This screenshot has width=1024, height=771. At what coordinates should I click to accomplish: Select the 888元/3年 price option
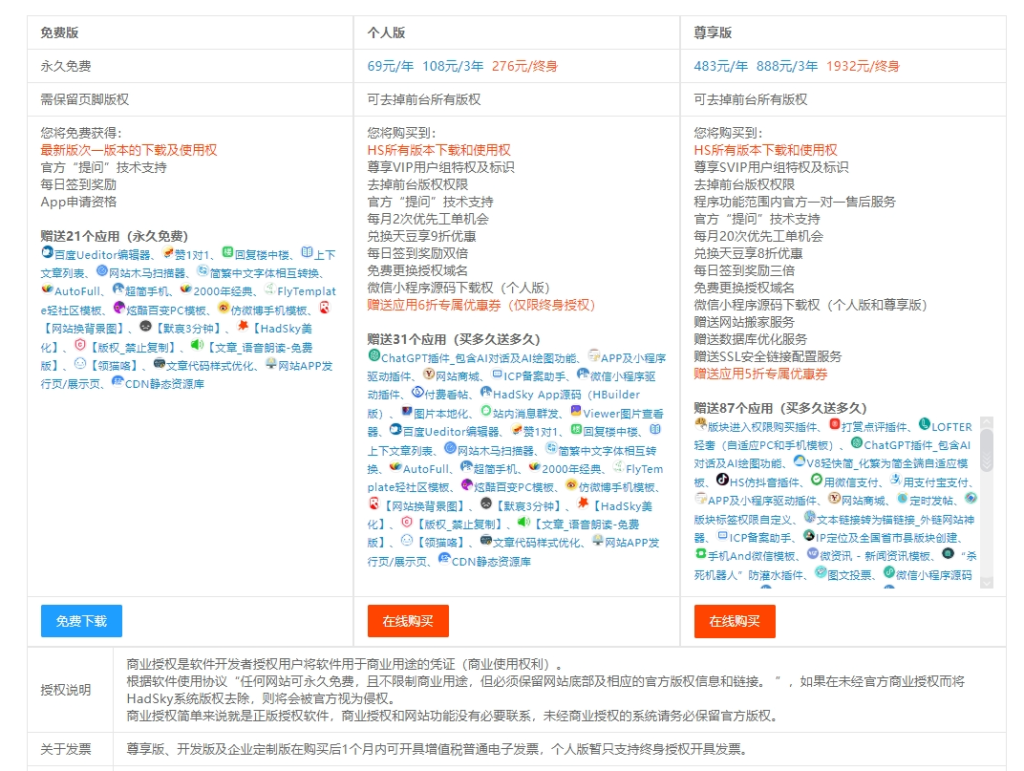click(x=787, y=66)
